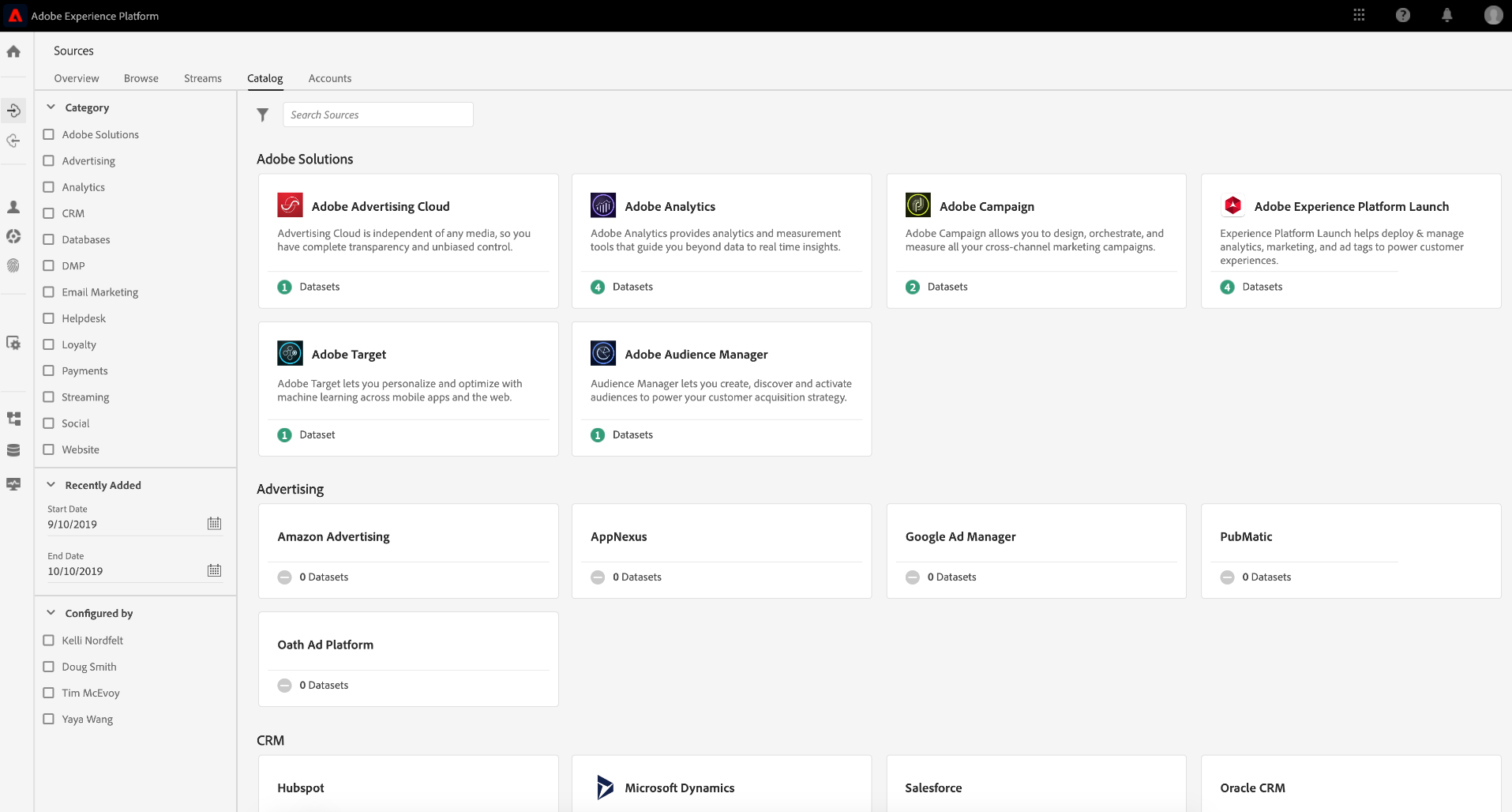
Task: Click the Microsoft Dynamics logo icon
Action: click(605, 788)
